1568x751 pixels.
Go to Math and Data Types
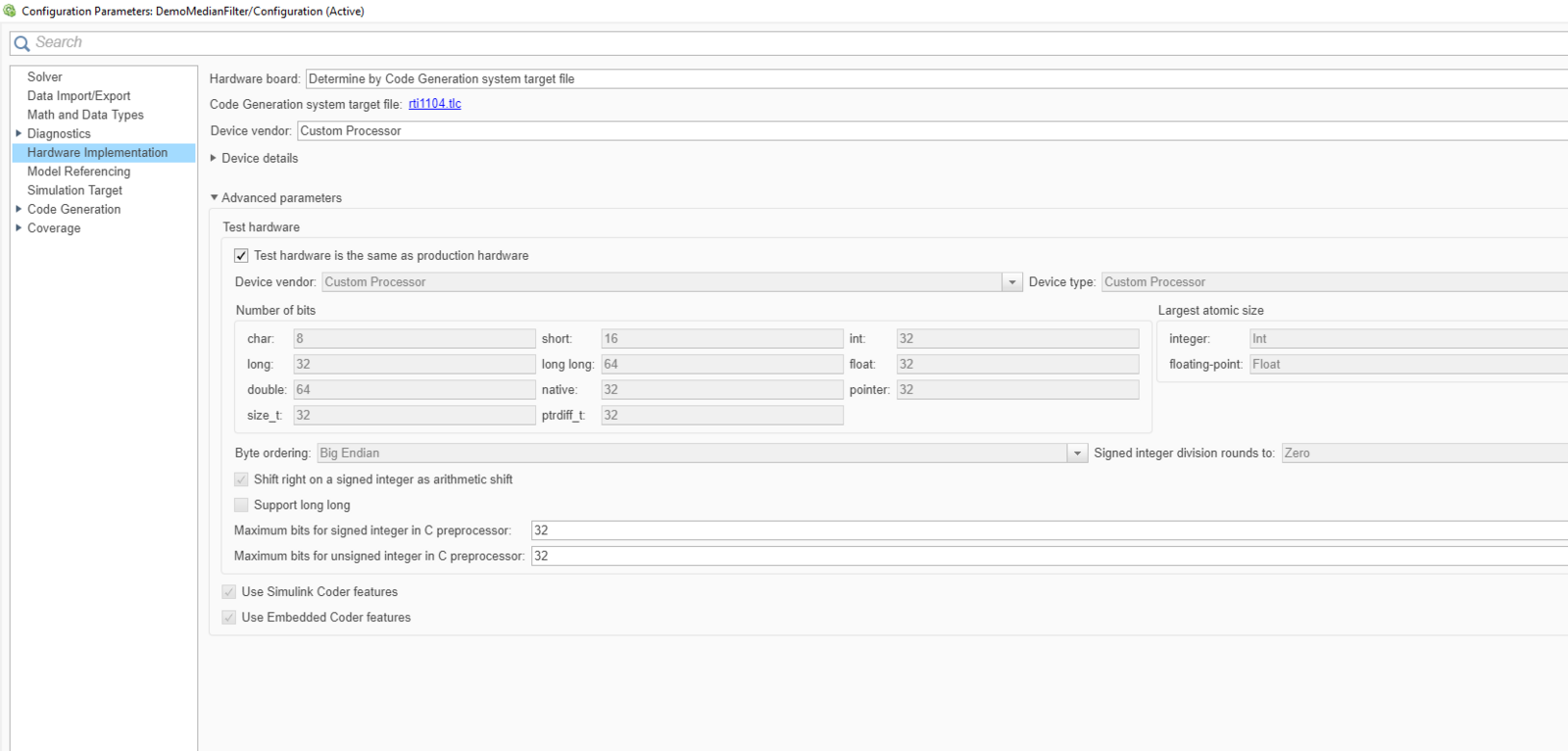[x=85, y=115]
